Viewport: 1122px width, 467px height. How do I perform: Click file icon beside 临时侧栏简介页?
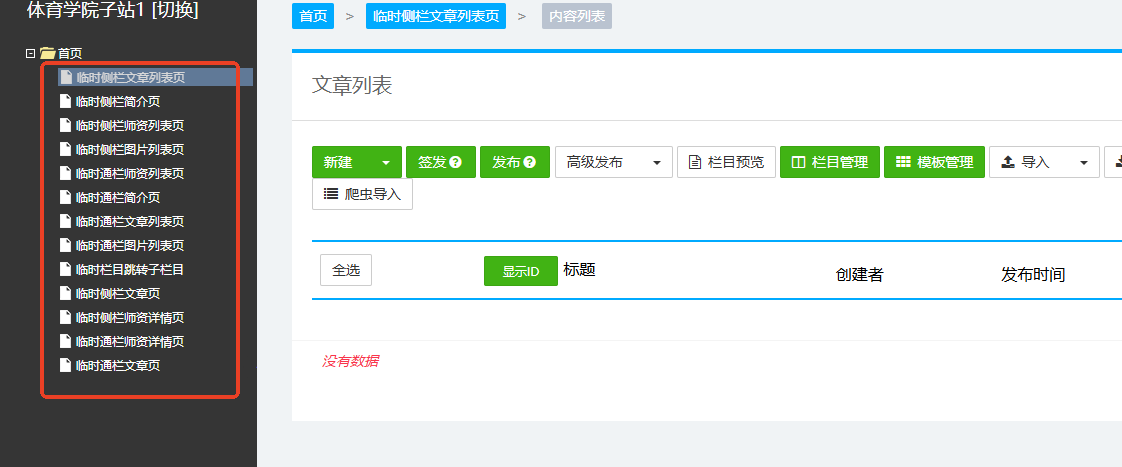[66, 101]
